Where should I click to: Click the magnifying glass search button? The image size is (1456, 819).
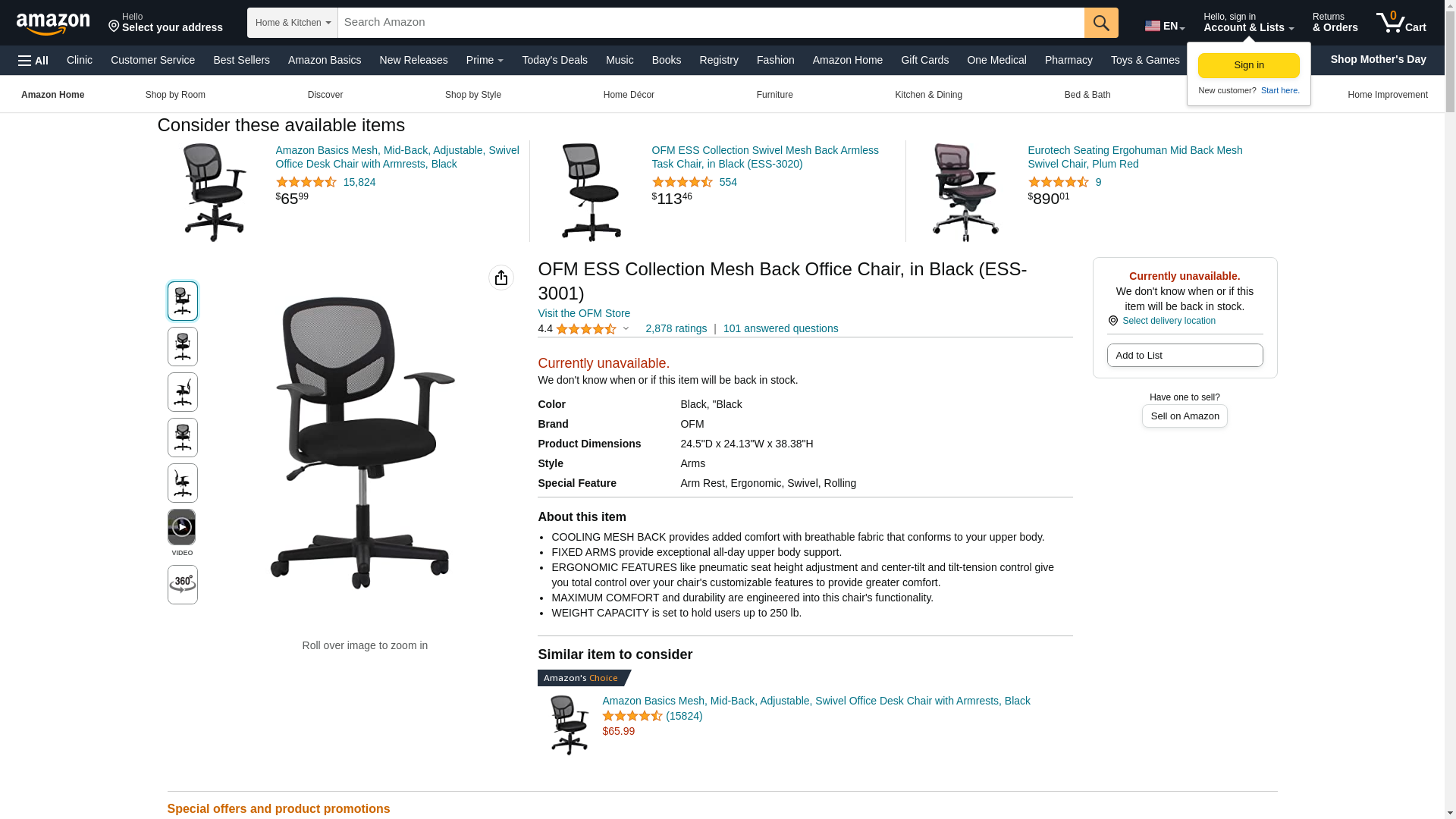(x=1101, y=23)
